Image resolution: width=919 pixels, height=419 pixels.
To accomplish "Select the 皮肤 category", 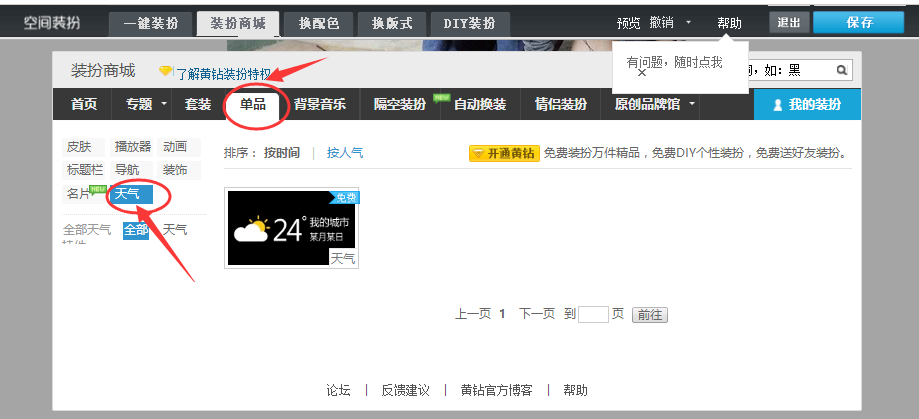I will 83,147.
